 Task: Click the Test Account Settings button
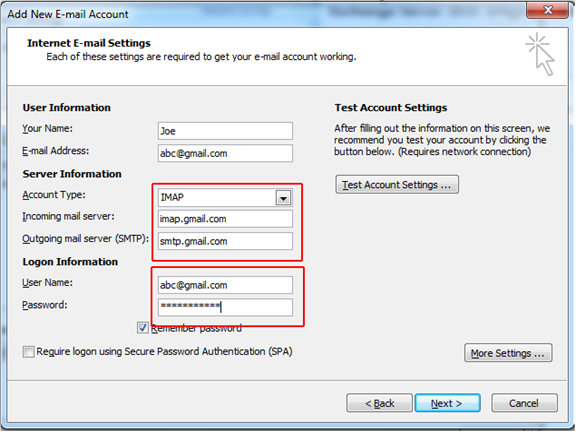coord(397,184)
